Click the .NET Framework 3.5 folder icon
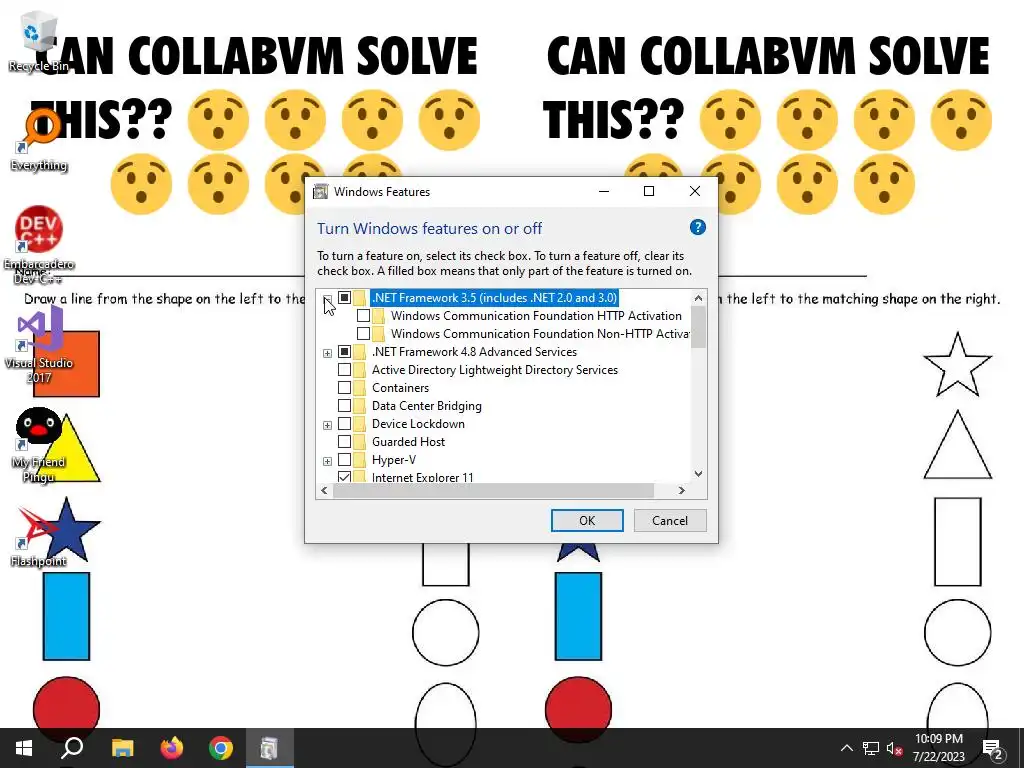 pyautogui.click(x=359, y=298)
